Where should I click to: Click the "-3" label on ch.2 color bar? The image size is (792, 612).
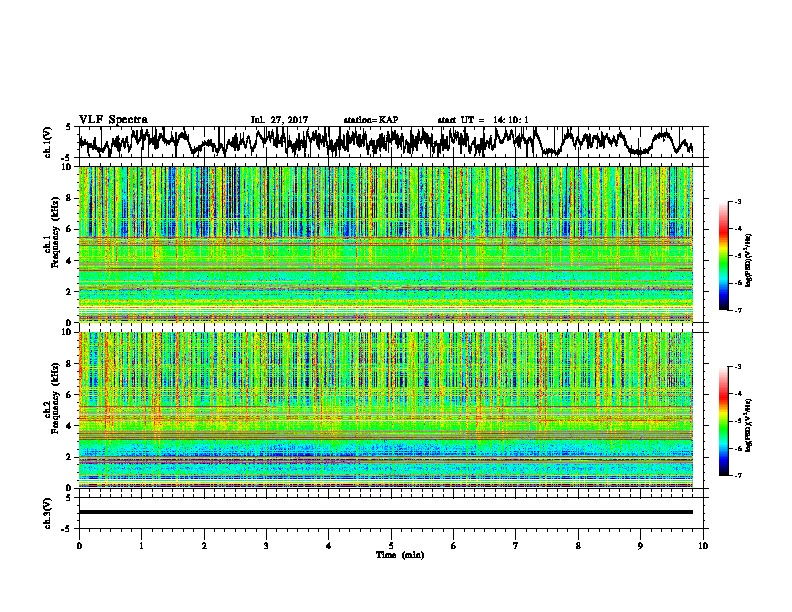pos(738,367)
